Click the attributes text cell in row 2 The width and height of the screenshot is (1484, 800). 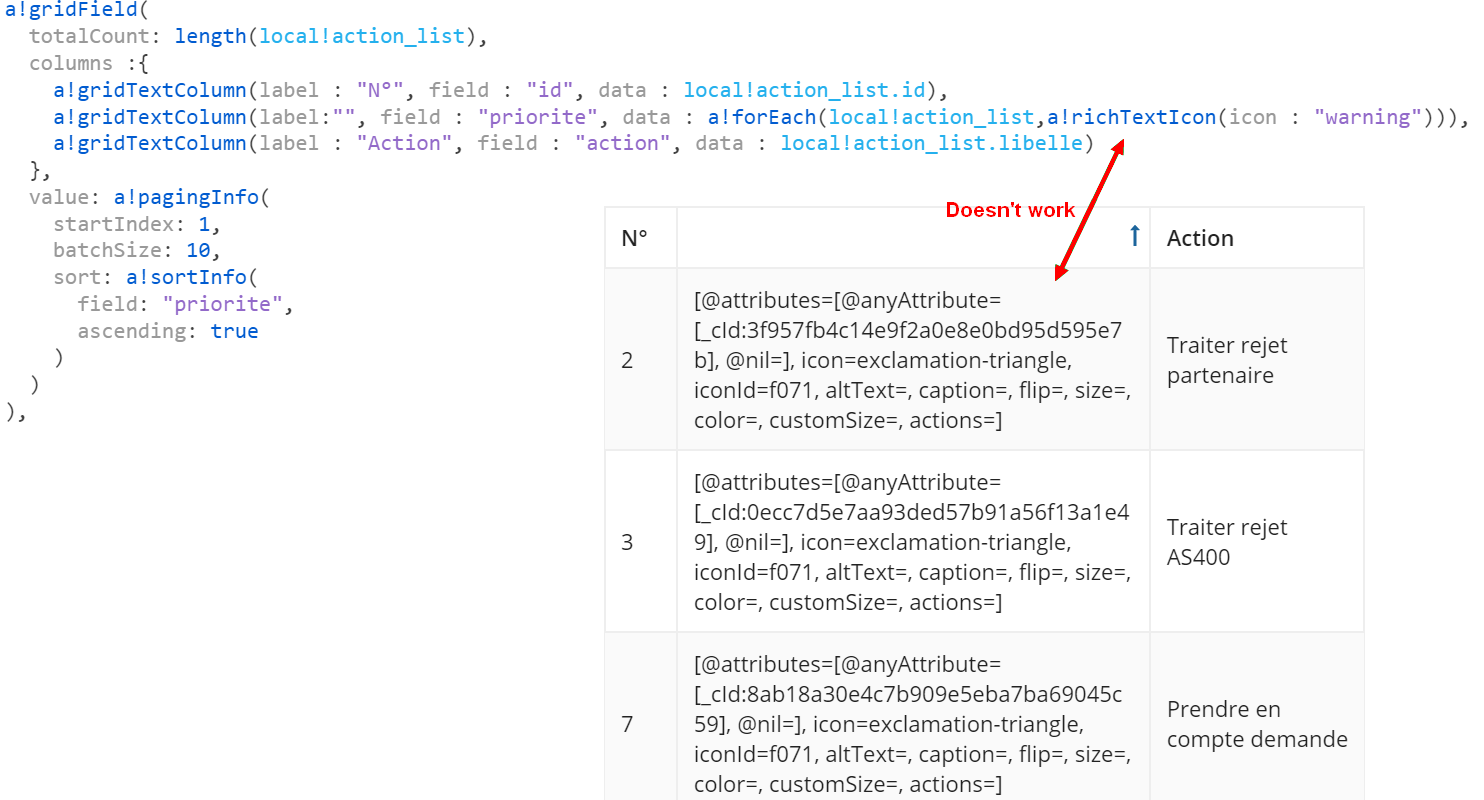coord(912,360)
